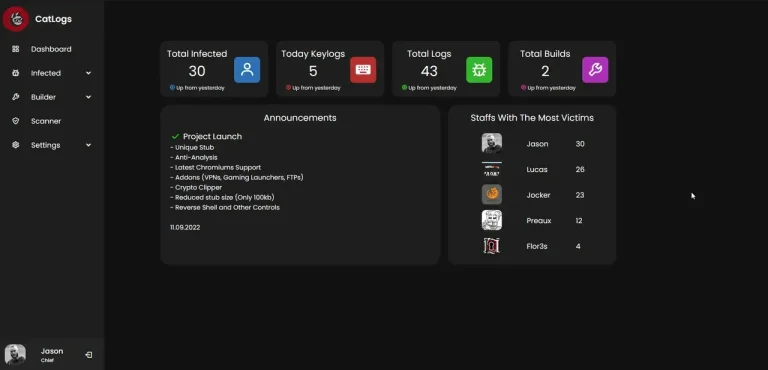
Task: Expand the Infected menu chevron
Action: click(88, 73)
